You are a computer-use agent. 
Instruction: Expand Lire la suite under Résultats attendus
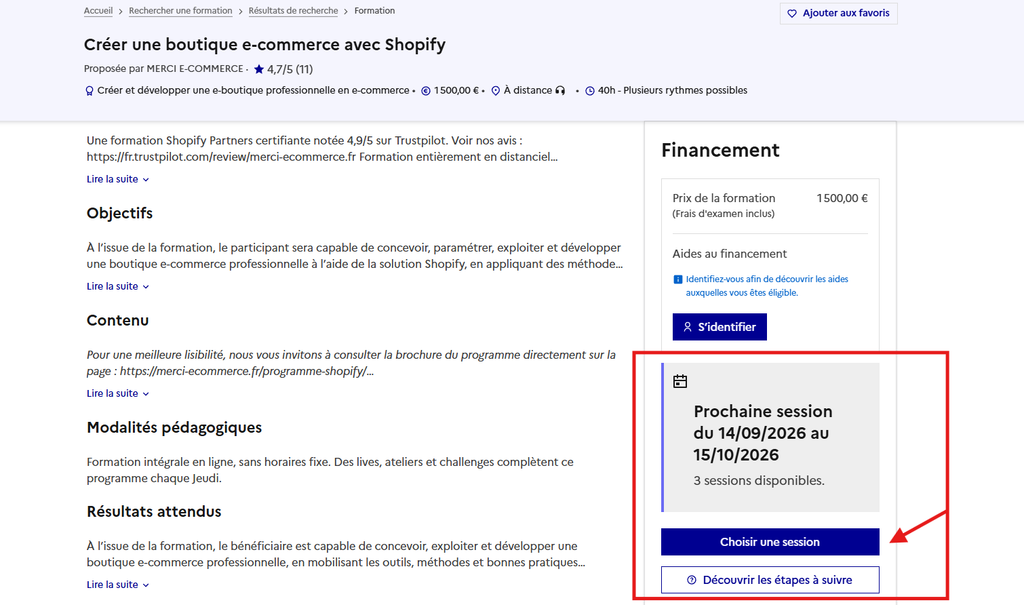pyautogui.click(x=118, y=585)
